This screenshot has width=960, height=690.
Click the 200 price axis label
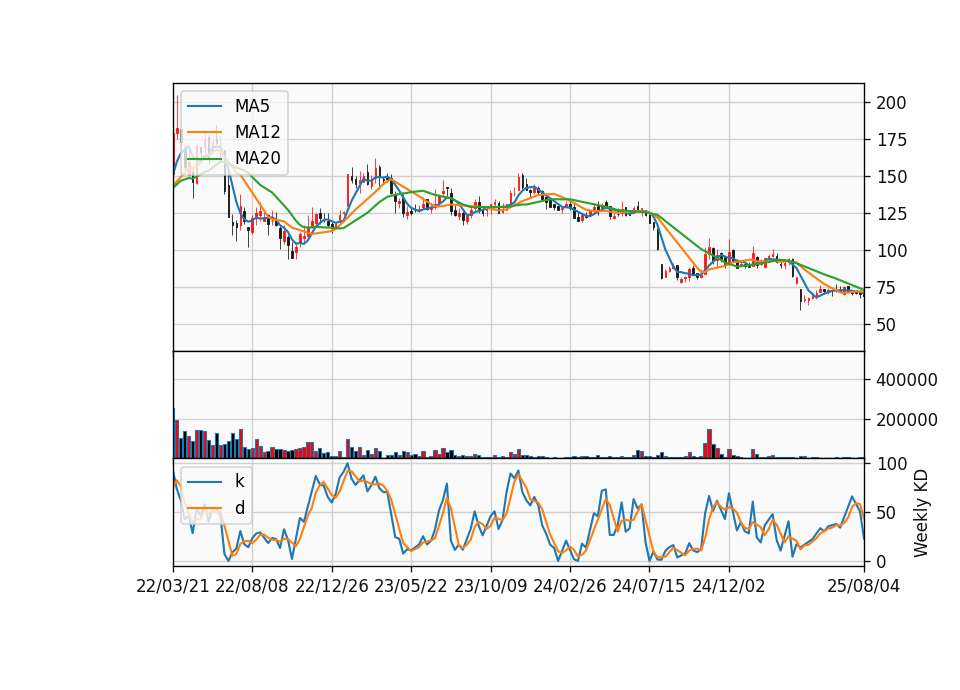click(x=891, y=103)
